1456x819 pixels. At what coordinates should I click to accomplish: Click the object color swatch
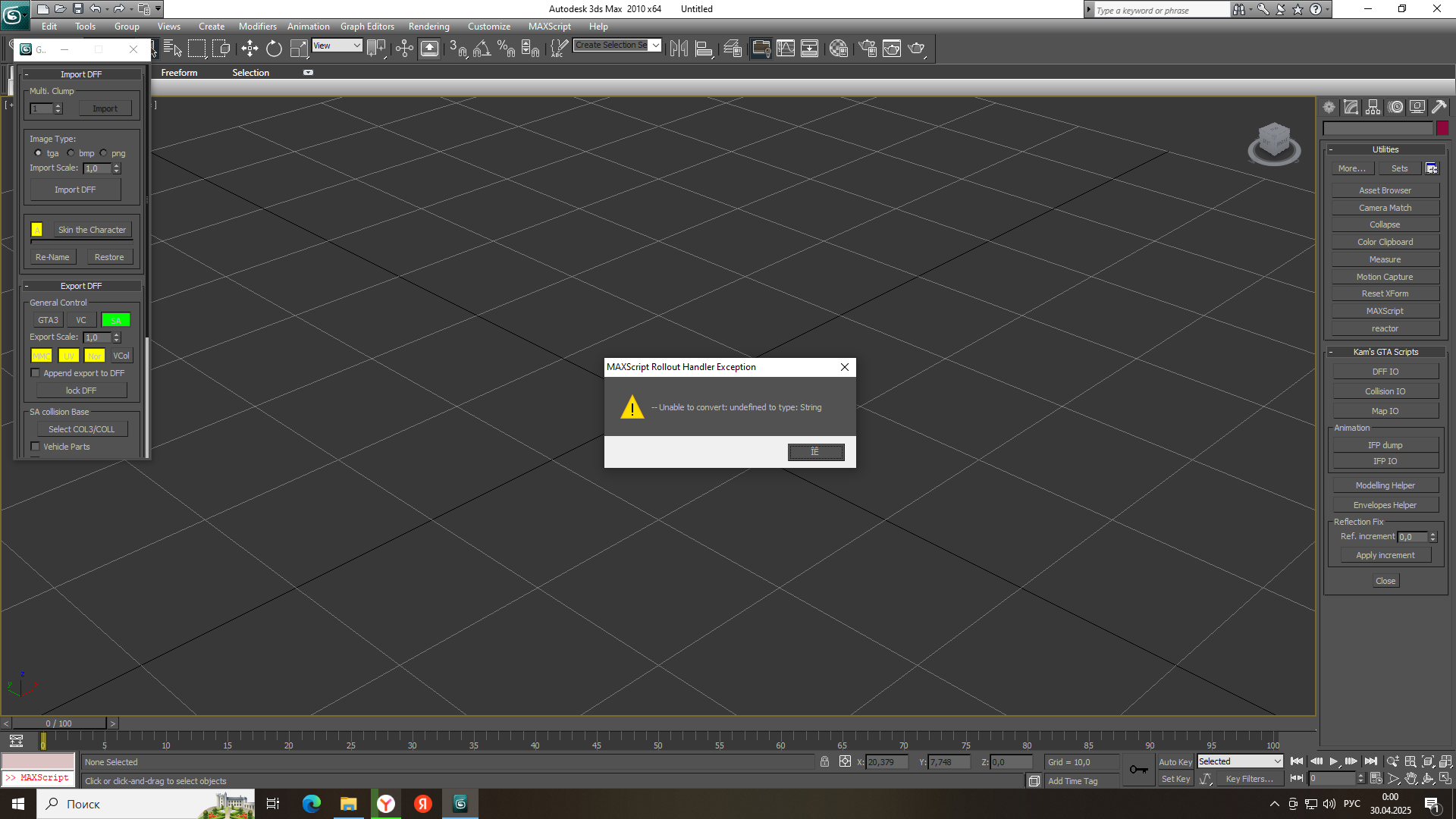tap(1442, 128)
